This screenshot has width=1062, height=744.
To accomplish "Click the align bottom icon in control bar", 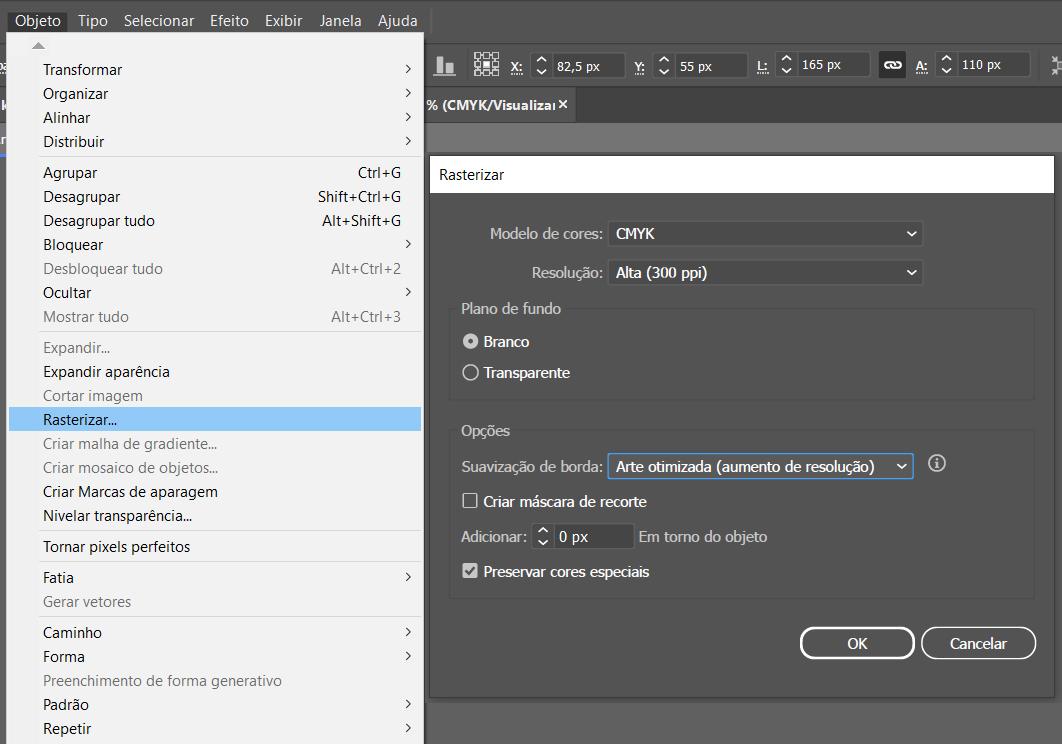I will (x=445, y=66).
